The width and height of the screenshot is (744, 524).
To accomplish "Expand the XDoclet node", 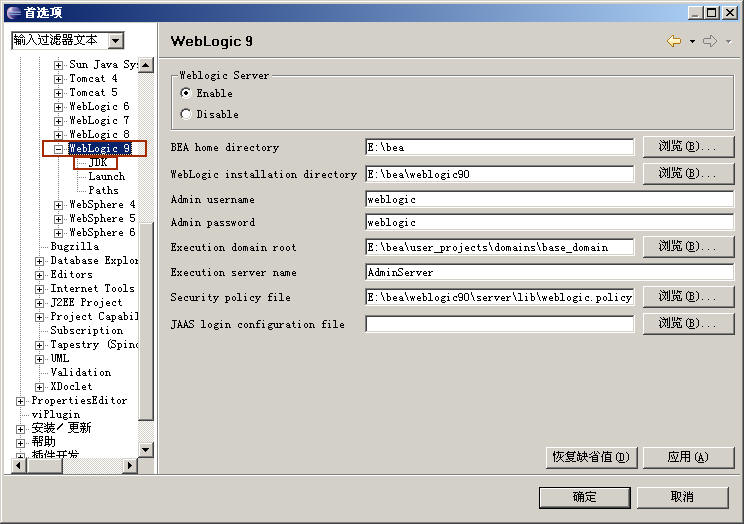I will (39, 387).
